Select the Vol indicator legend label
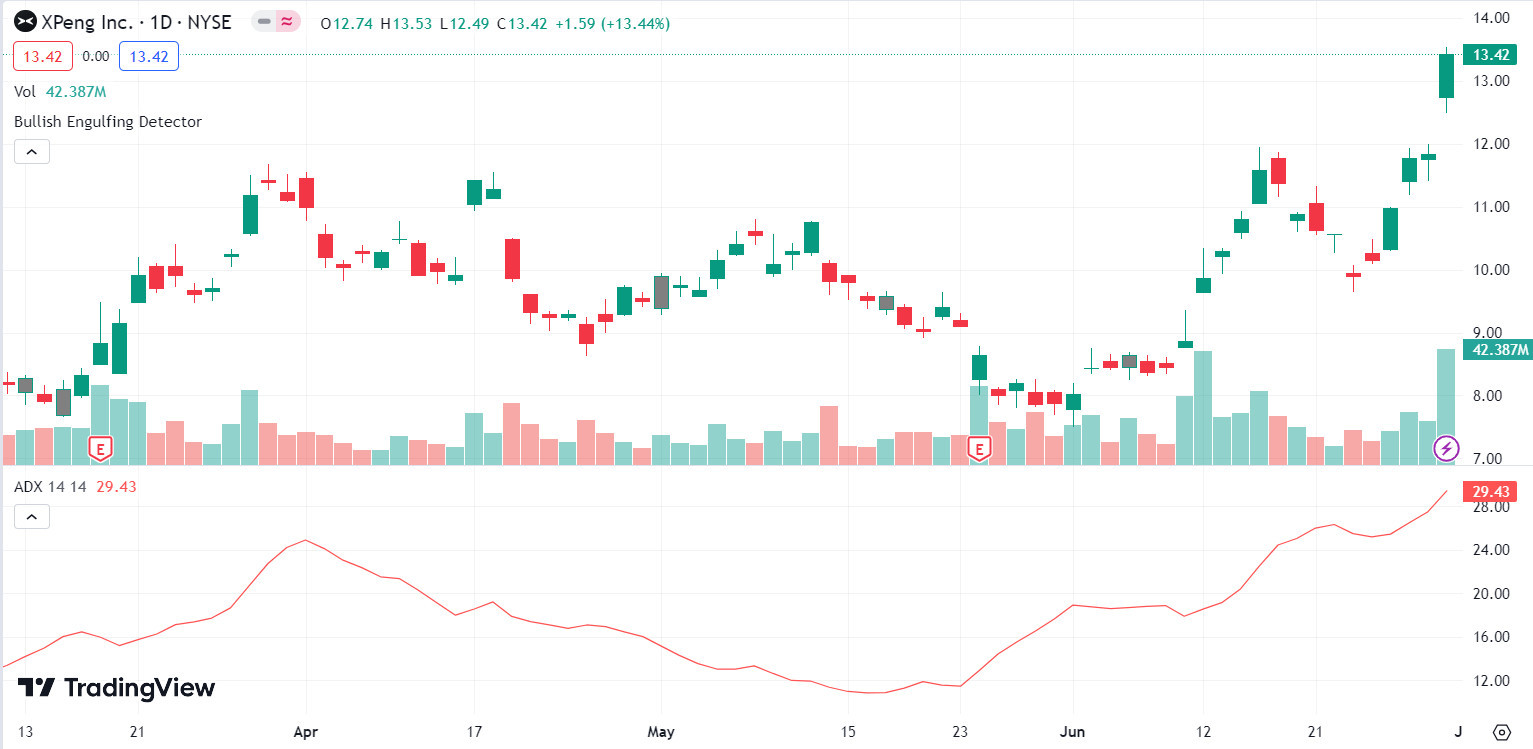Image resolution: width=1533 pixels, height=749 pixels. click(25, 92)
